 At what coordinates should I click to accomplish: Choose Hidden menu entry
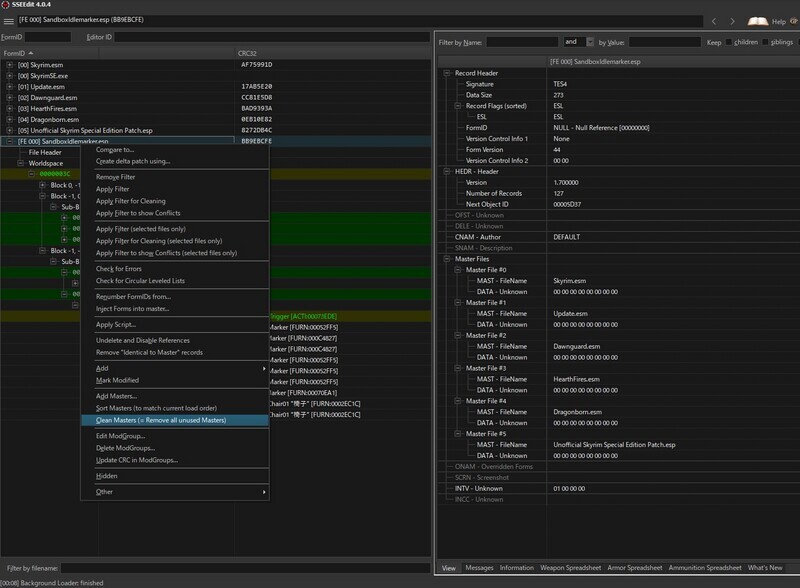point(174,476)
